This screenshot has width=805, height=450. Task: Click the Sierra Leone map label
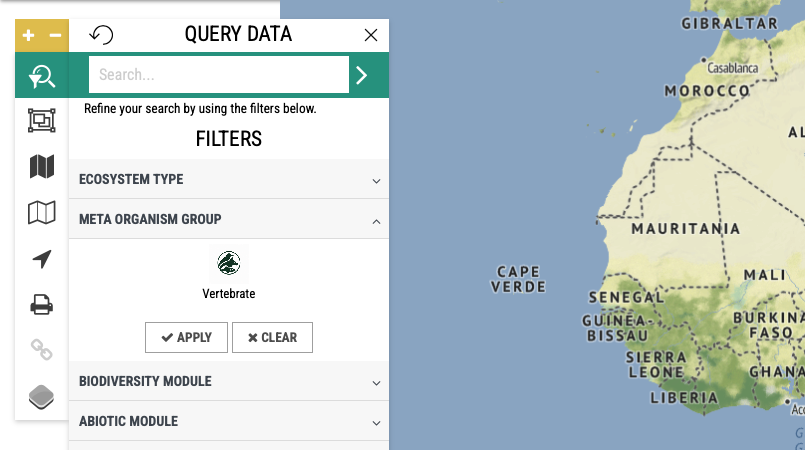pyautogui.click(x=656, y=365)
